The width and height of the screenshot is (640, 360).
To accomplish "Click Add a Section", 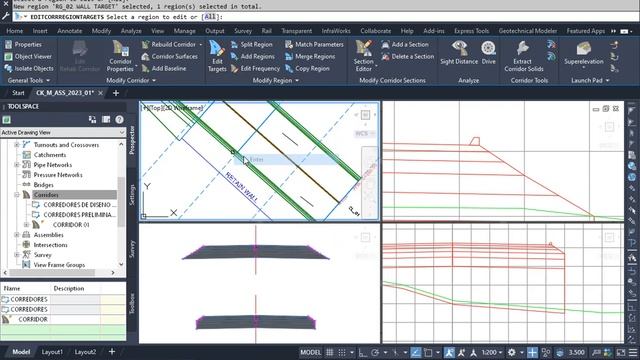I will pyautogui.click(x=405, y=44).
